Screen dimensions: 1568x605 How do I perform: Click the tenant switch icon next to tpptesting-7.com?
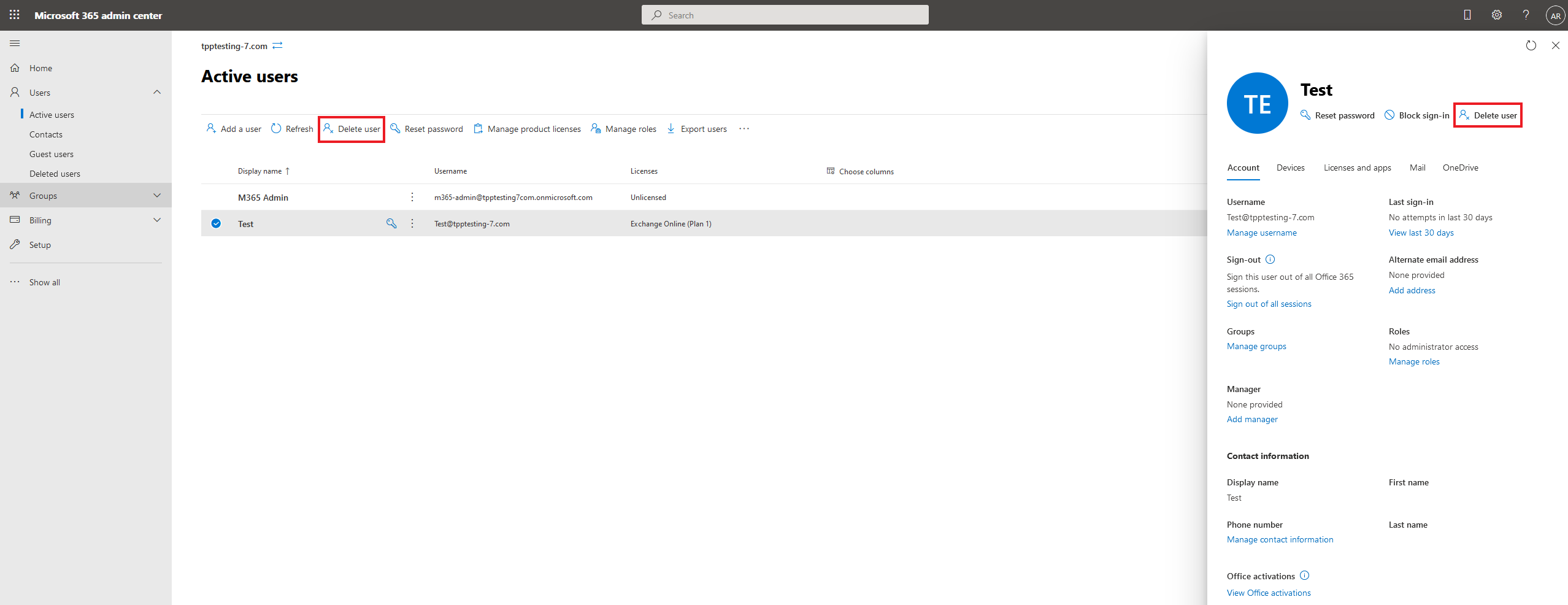tap(277, 45)
